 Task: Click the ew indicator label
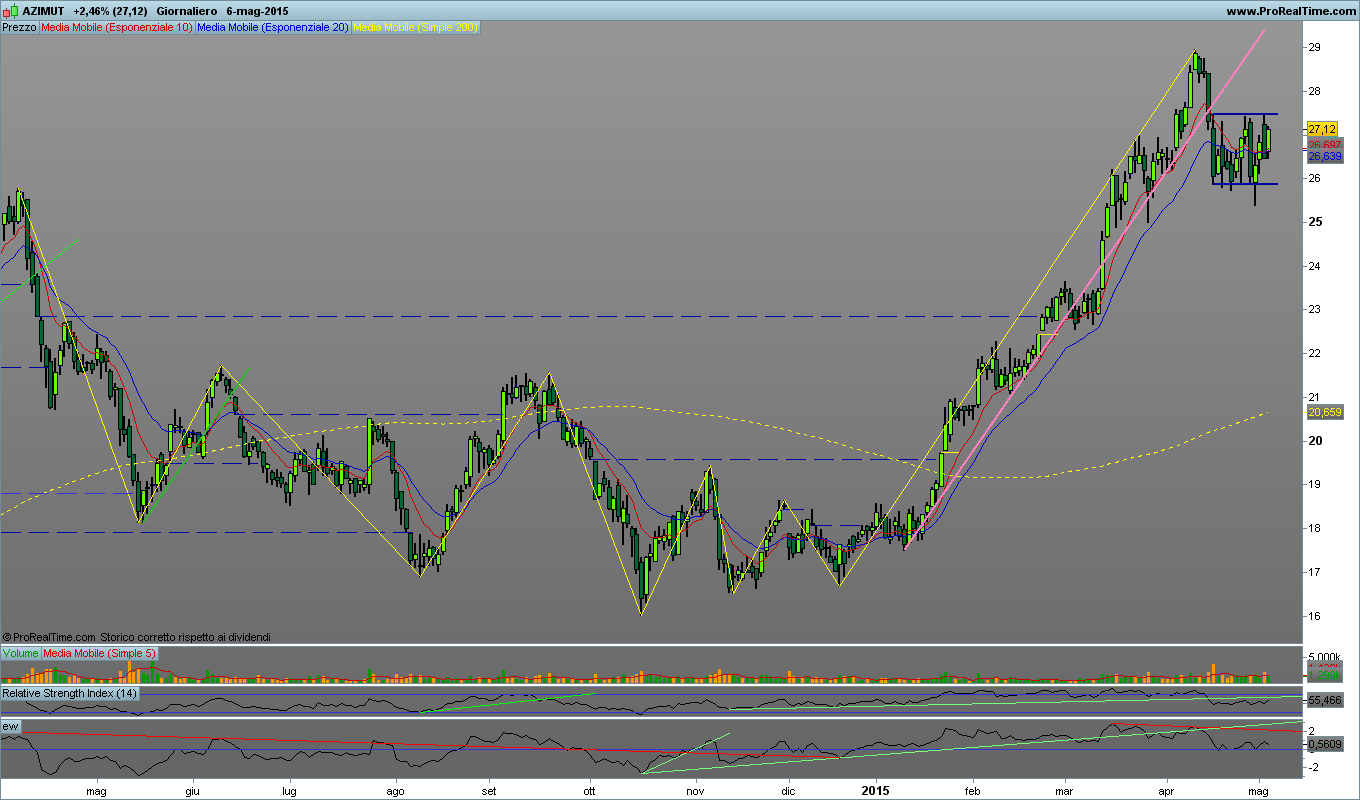point(11,725)
